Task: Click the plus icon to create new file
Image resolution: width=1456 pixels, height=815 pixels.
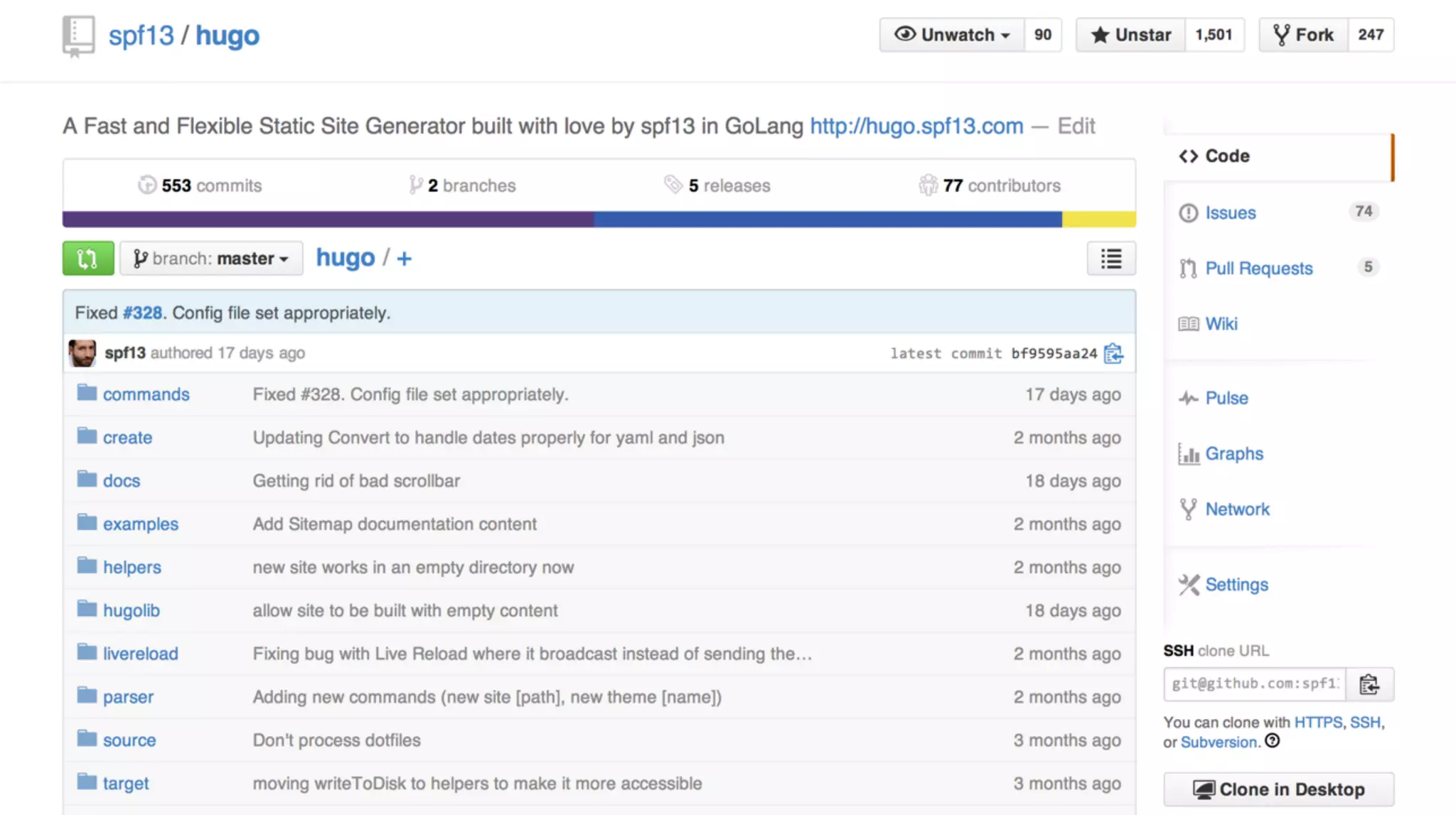Action: [x=404, y=259]
